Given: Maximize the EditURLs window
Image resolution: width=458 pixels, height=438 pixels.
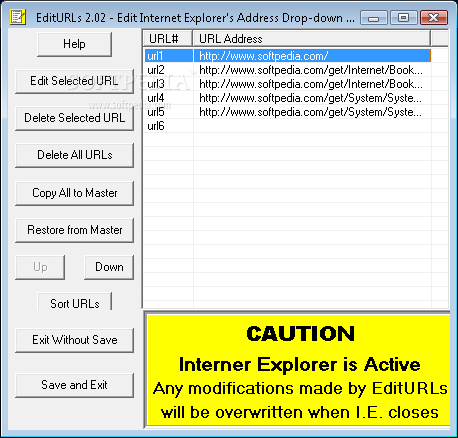Looking at the screenshot, I should click(403, 18).
